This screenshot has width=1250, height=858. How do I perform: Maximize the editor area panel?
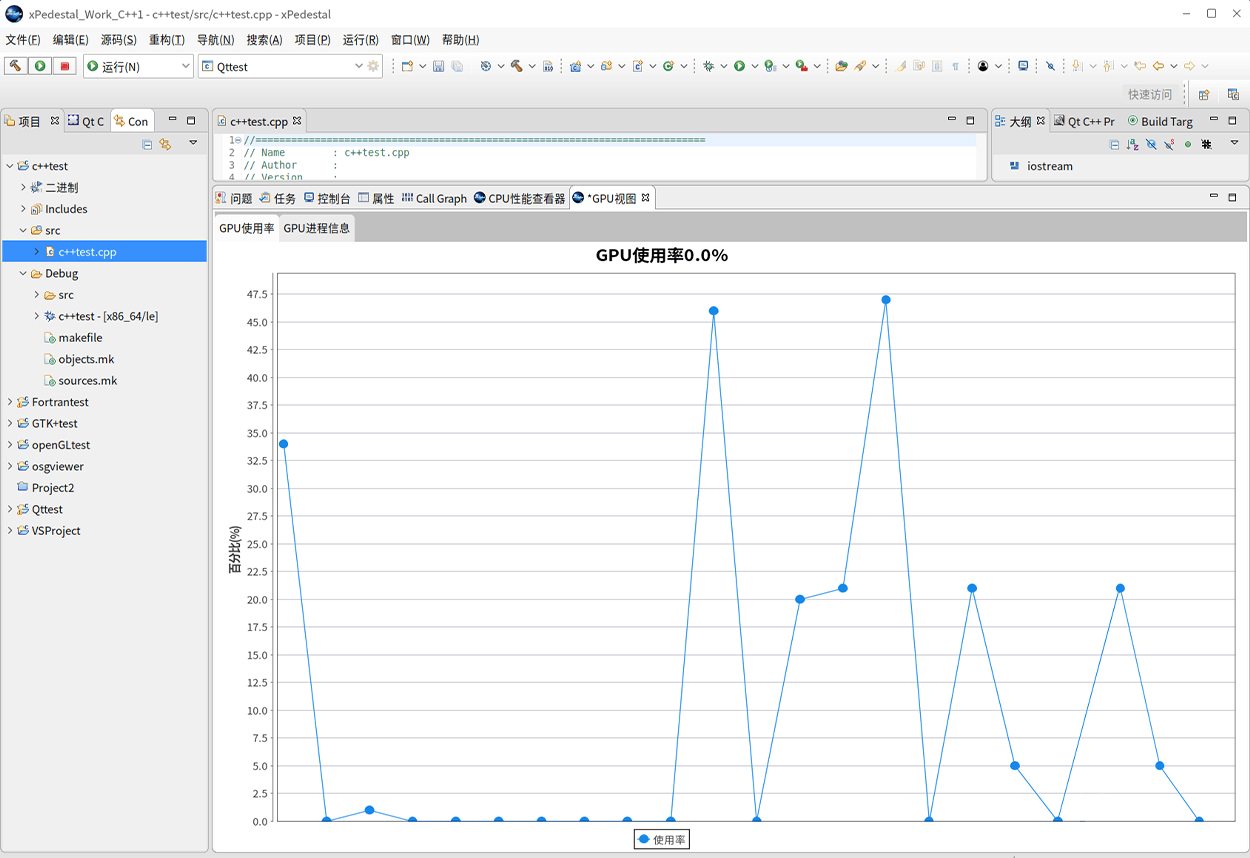pyautogui.click(x=970, y=120)
